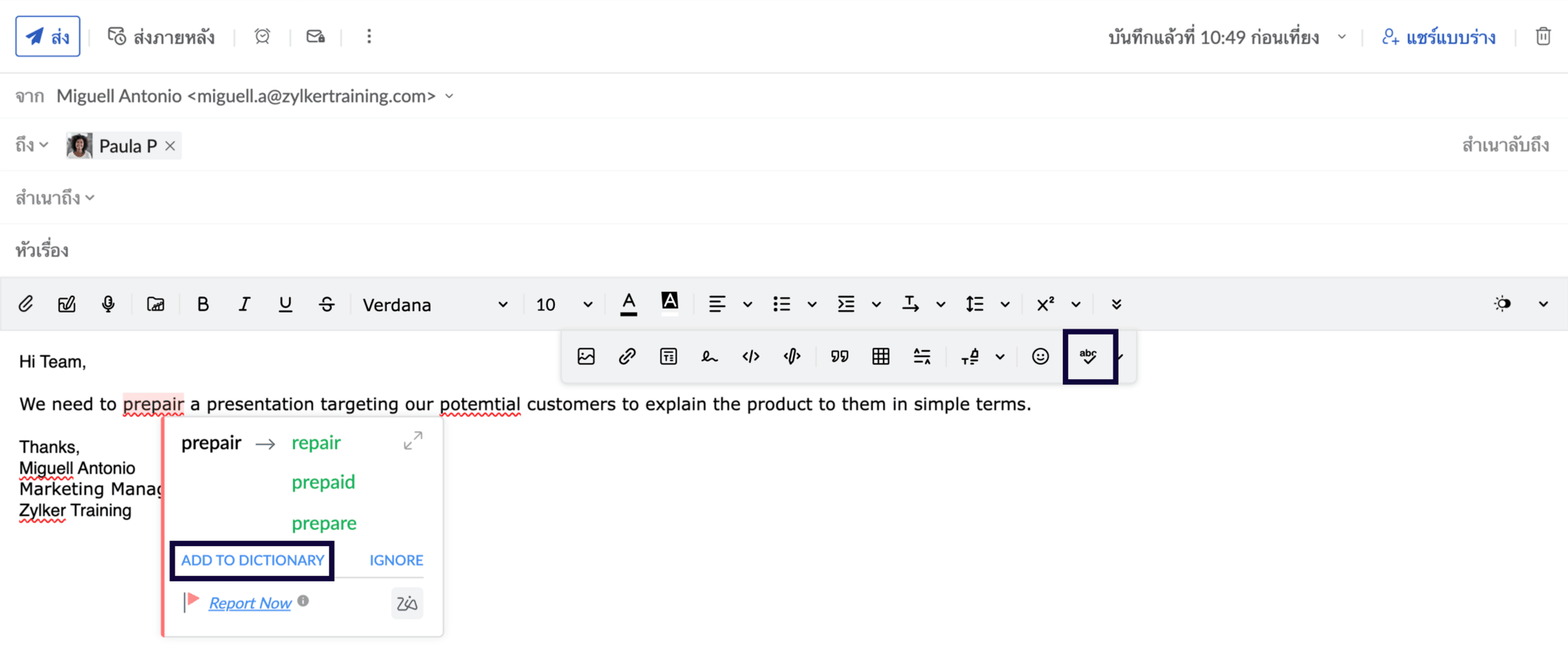Open the font size 10 dropdown

564,304
